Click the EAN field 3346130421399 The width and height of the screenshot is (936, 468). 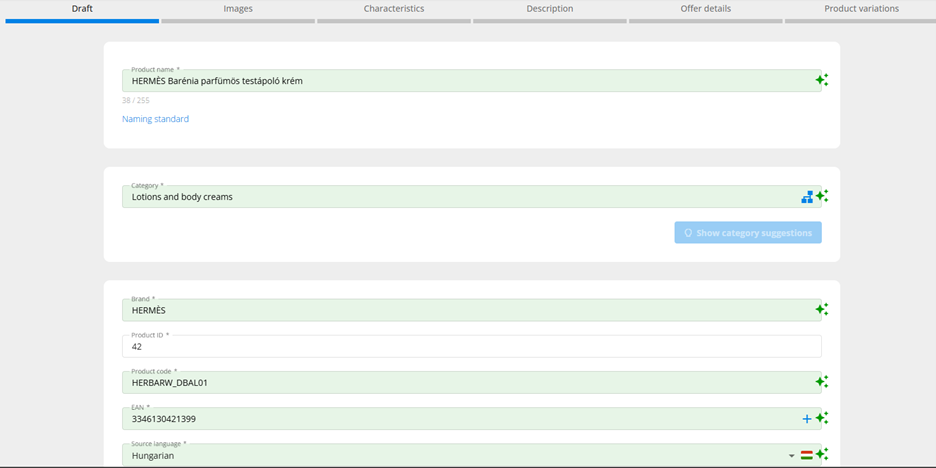[472, 419]
